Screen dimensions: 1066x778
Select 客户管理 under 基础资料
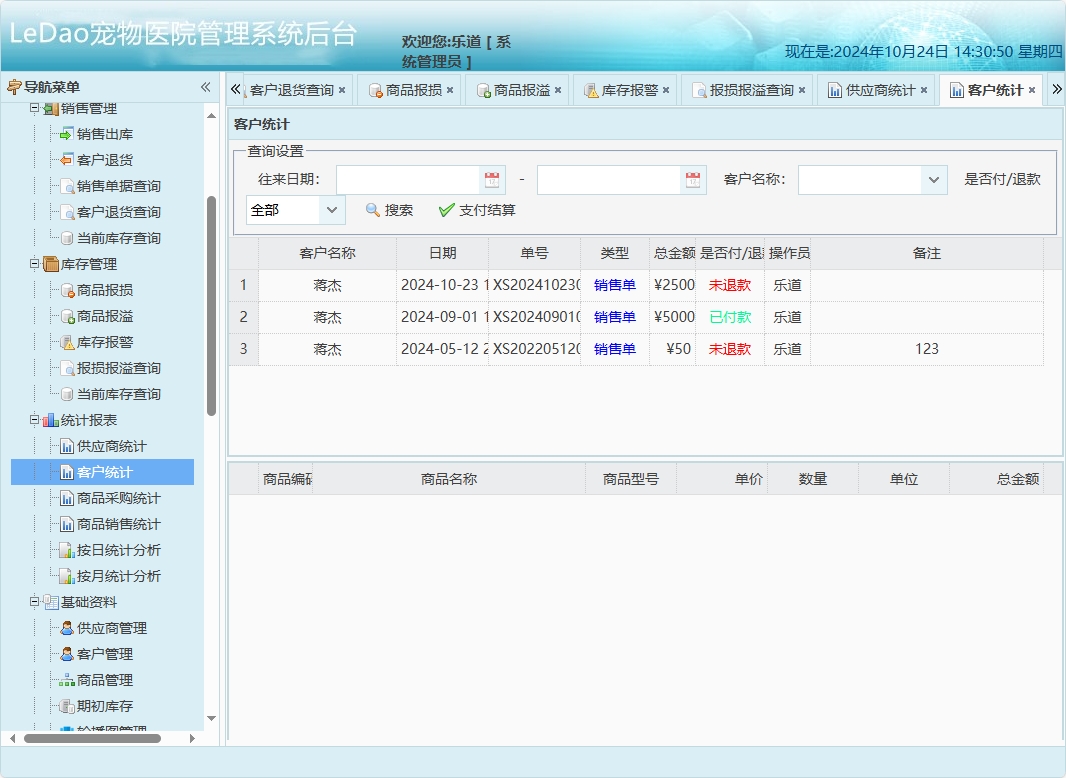tap(104, 653)
